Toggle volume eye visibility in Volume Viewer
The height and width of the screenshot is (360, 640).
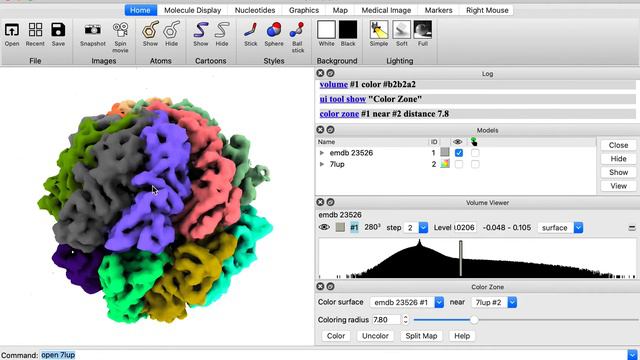[x=324, y=227]
